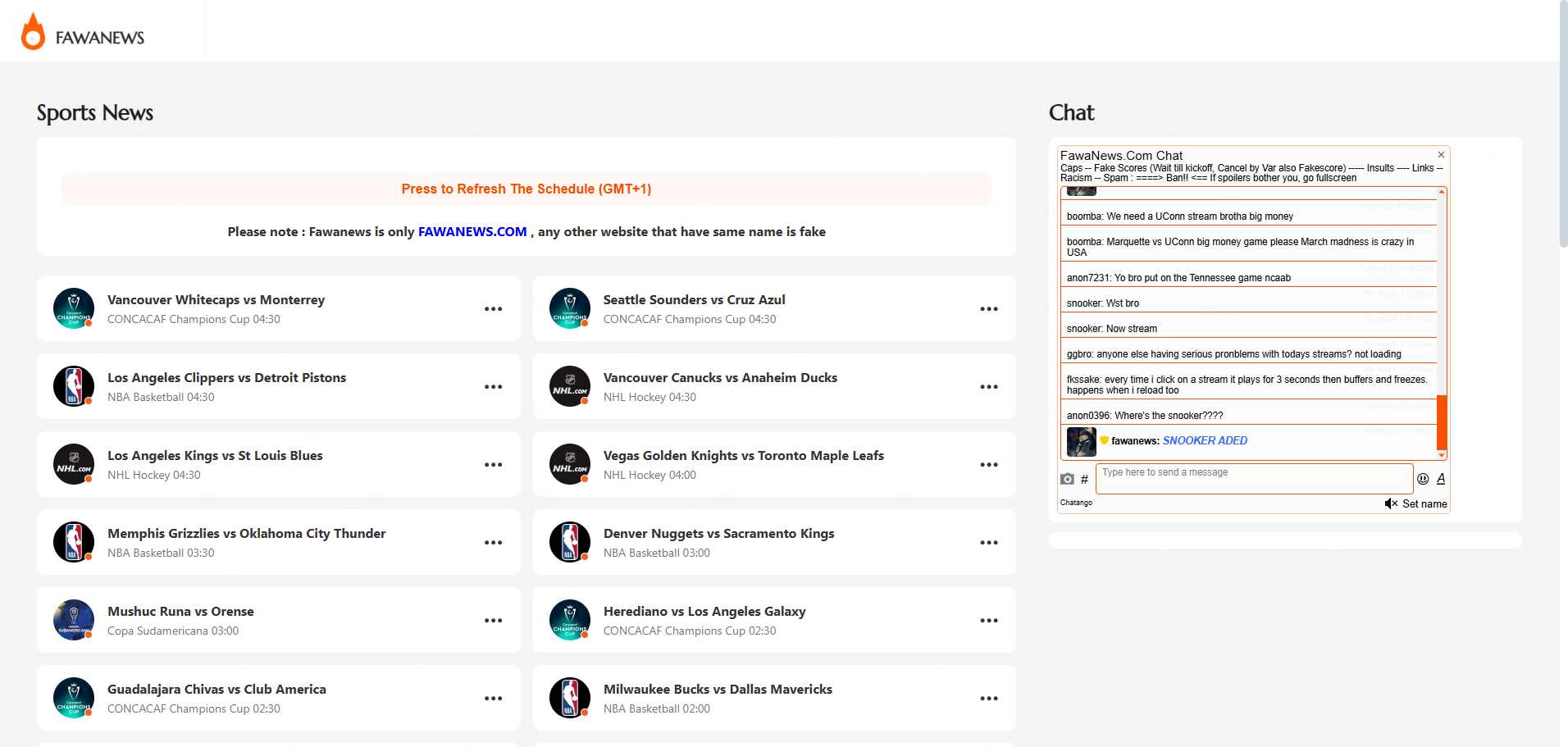The image size is (1568, 747).
Task: Open the chat text formatting icon
Action: 1441,479
